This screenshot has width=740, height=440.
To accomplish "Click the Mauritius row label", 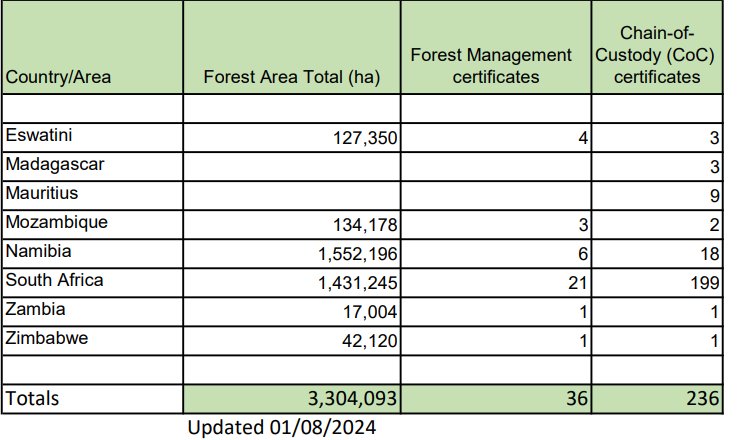I will [42, 193].
